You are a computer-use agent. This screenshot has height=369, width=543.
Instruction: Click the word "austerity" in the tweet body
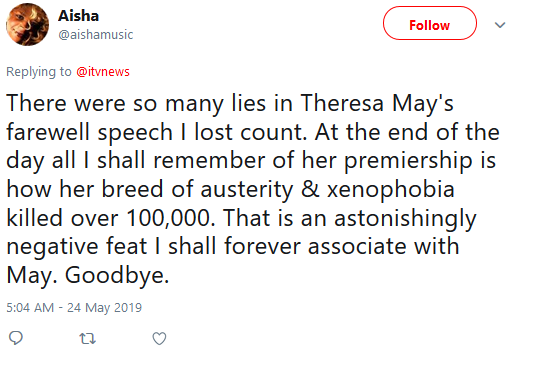[247, 190]
